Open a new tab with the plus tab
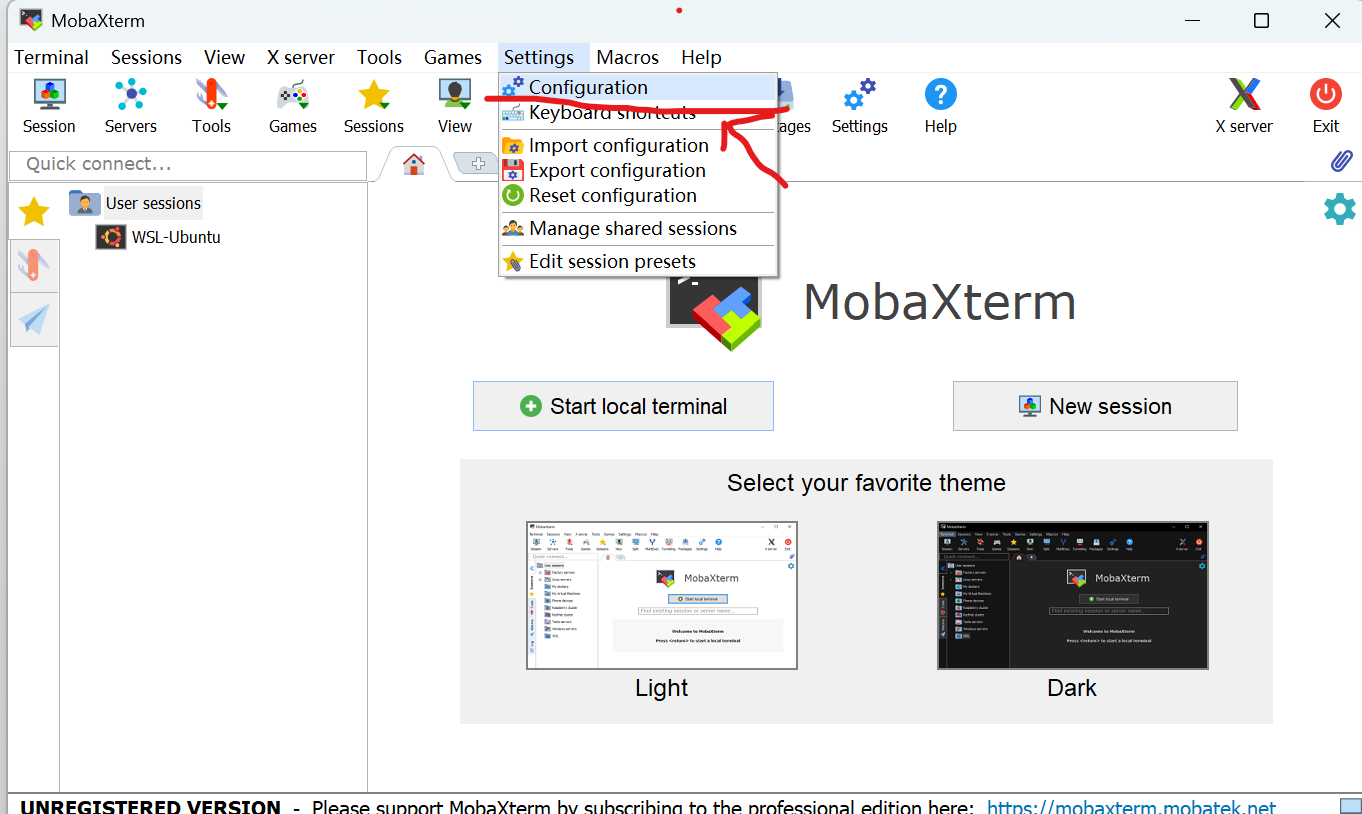Viewport: 1362px width, 814px height. pyautogui.click(x=477, y=164)
